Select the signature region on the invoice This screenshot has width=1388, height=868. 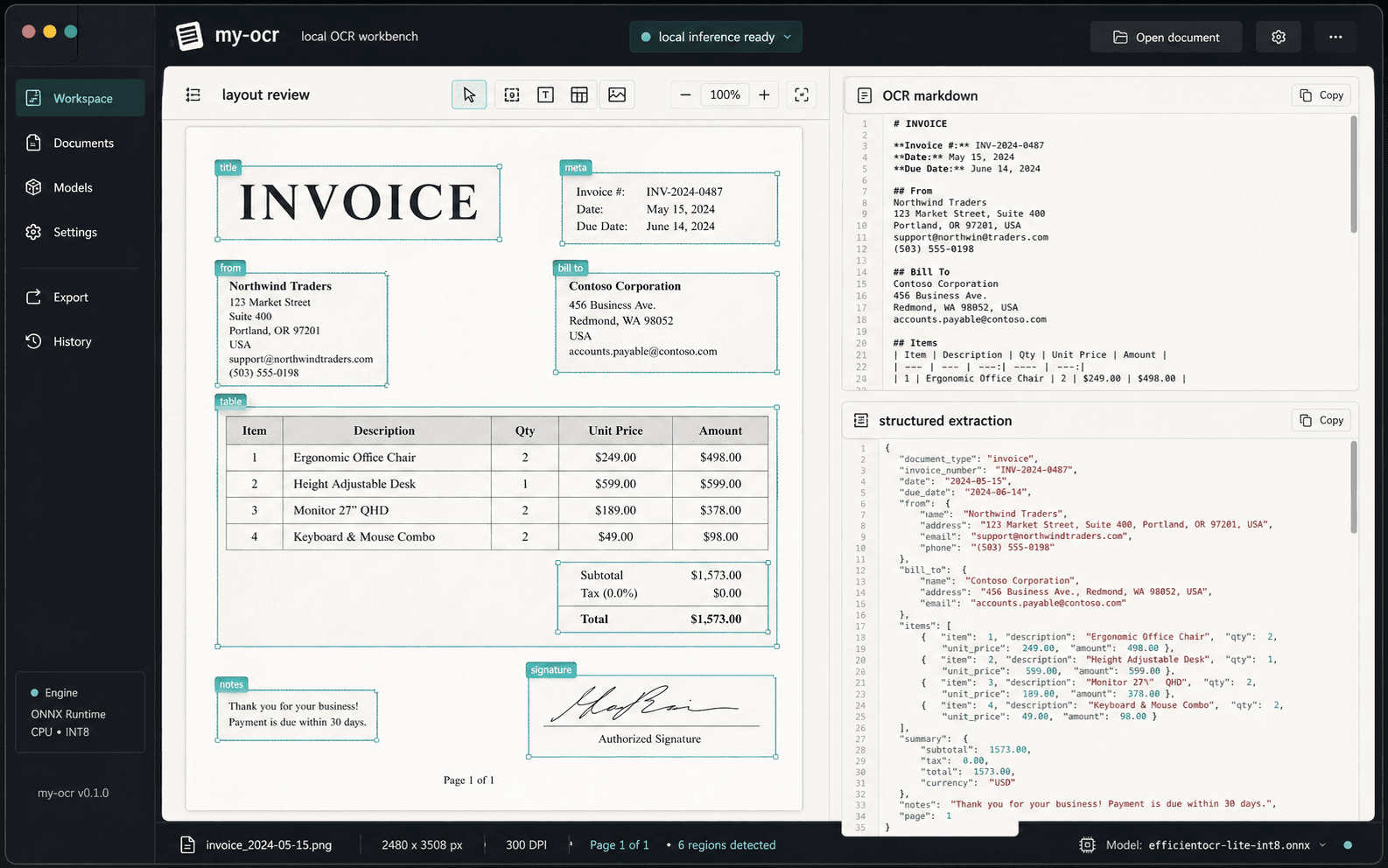coord(651,716)
